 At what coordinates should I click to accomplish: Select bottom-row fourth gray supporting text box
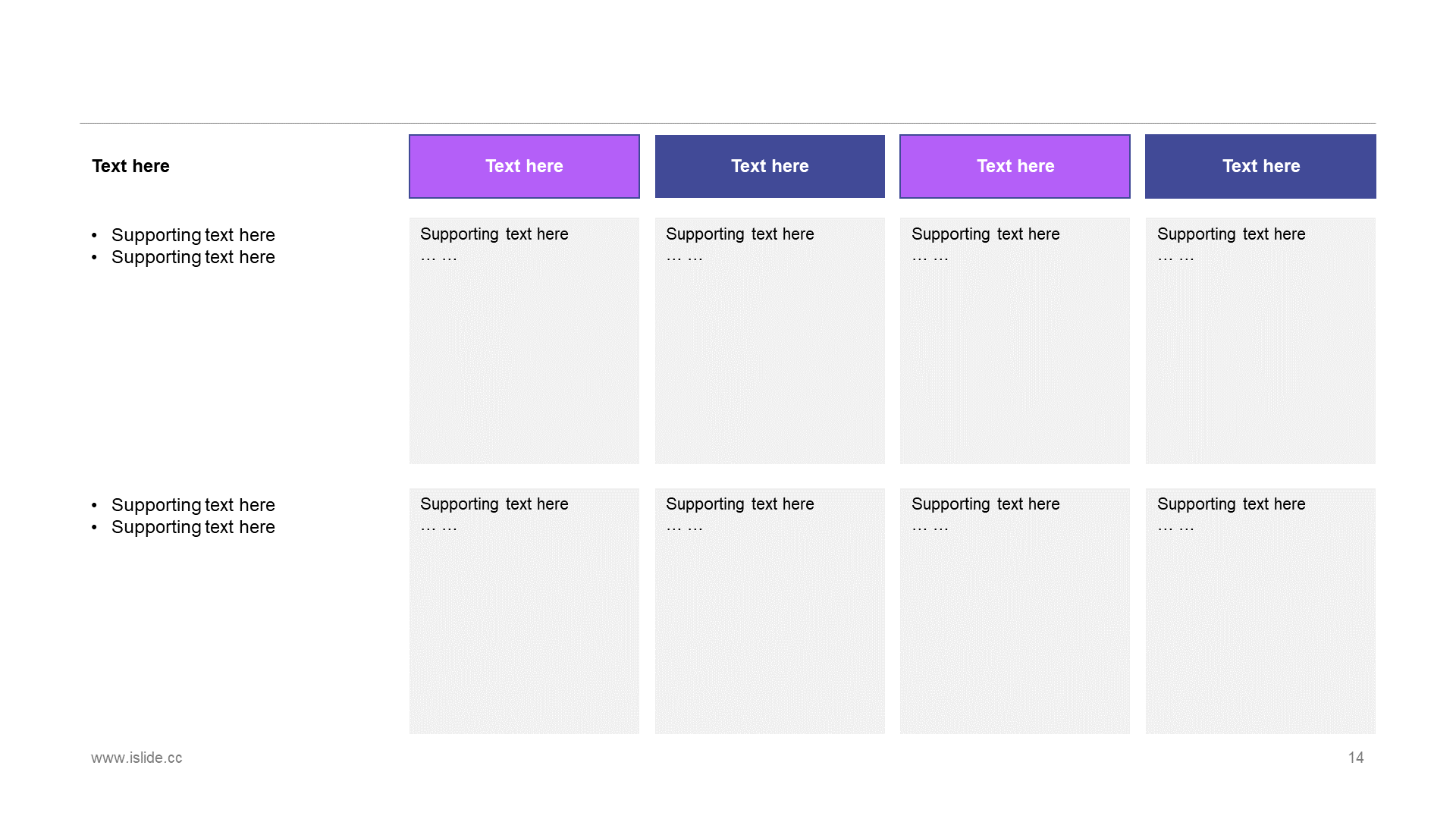tap(1260, 611)
